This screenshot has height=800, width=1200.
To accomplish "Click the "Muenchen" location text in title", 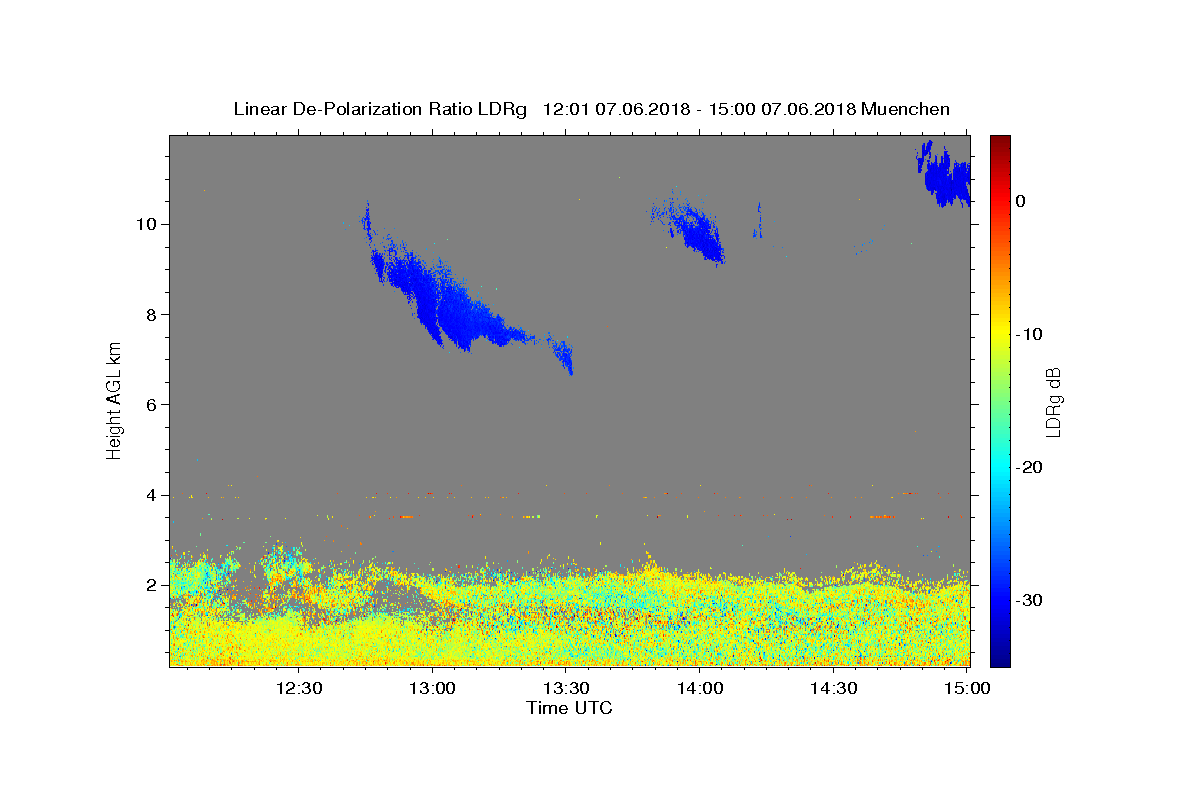I will (905, 109).
